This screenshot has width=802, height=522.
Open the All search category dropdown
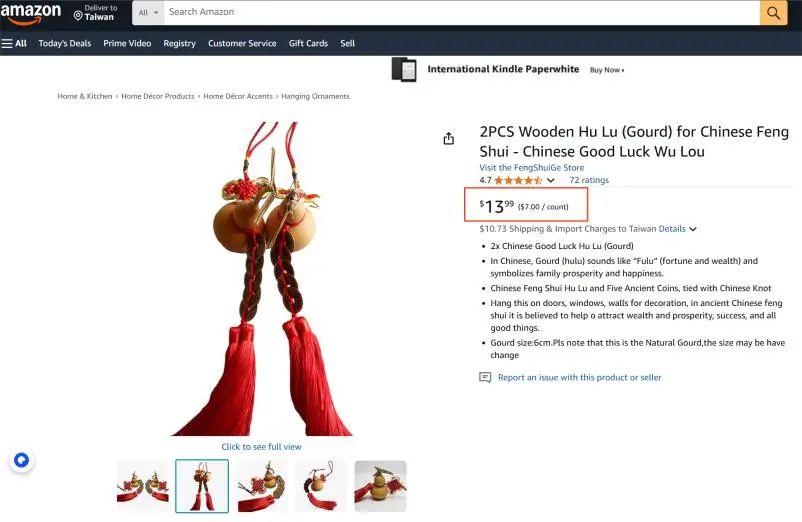click(148, 12)
